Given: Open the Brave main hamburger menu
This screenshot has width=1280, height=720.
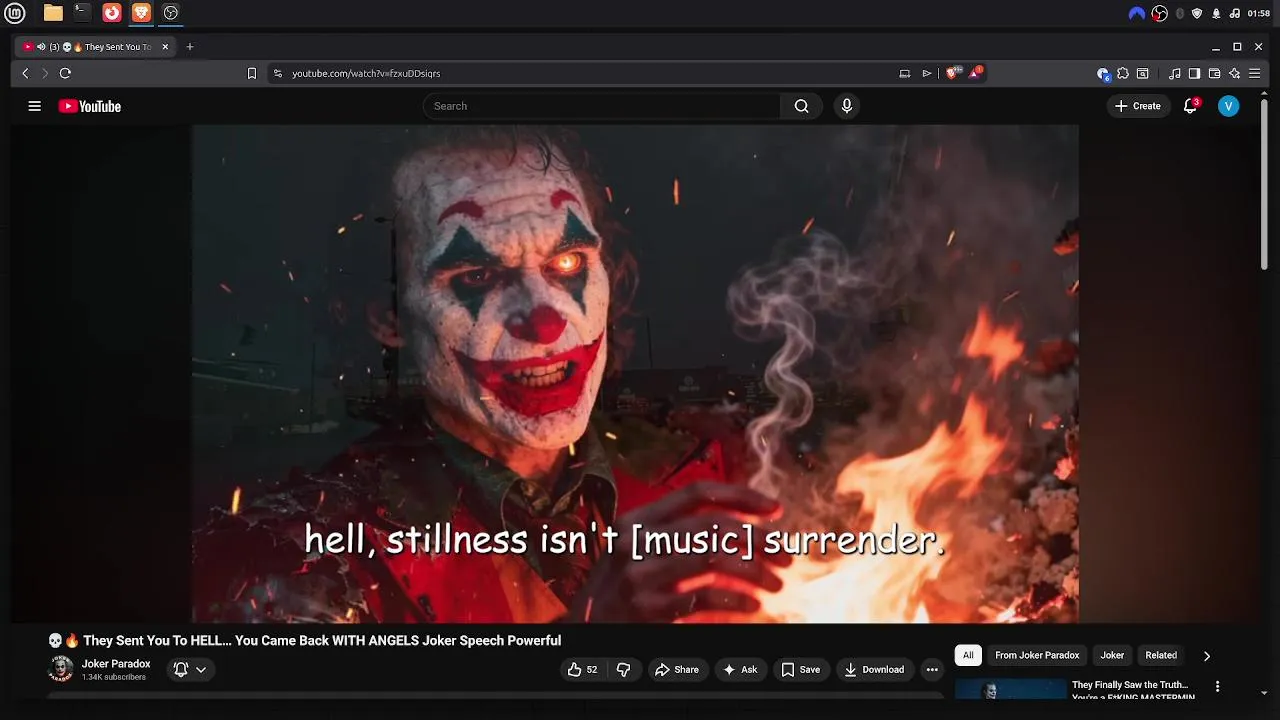Looking at the screenshot, I should (1254, 73).
